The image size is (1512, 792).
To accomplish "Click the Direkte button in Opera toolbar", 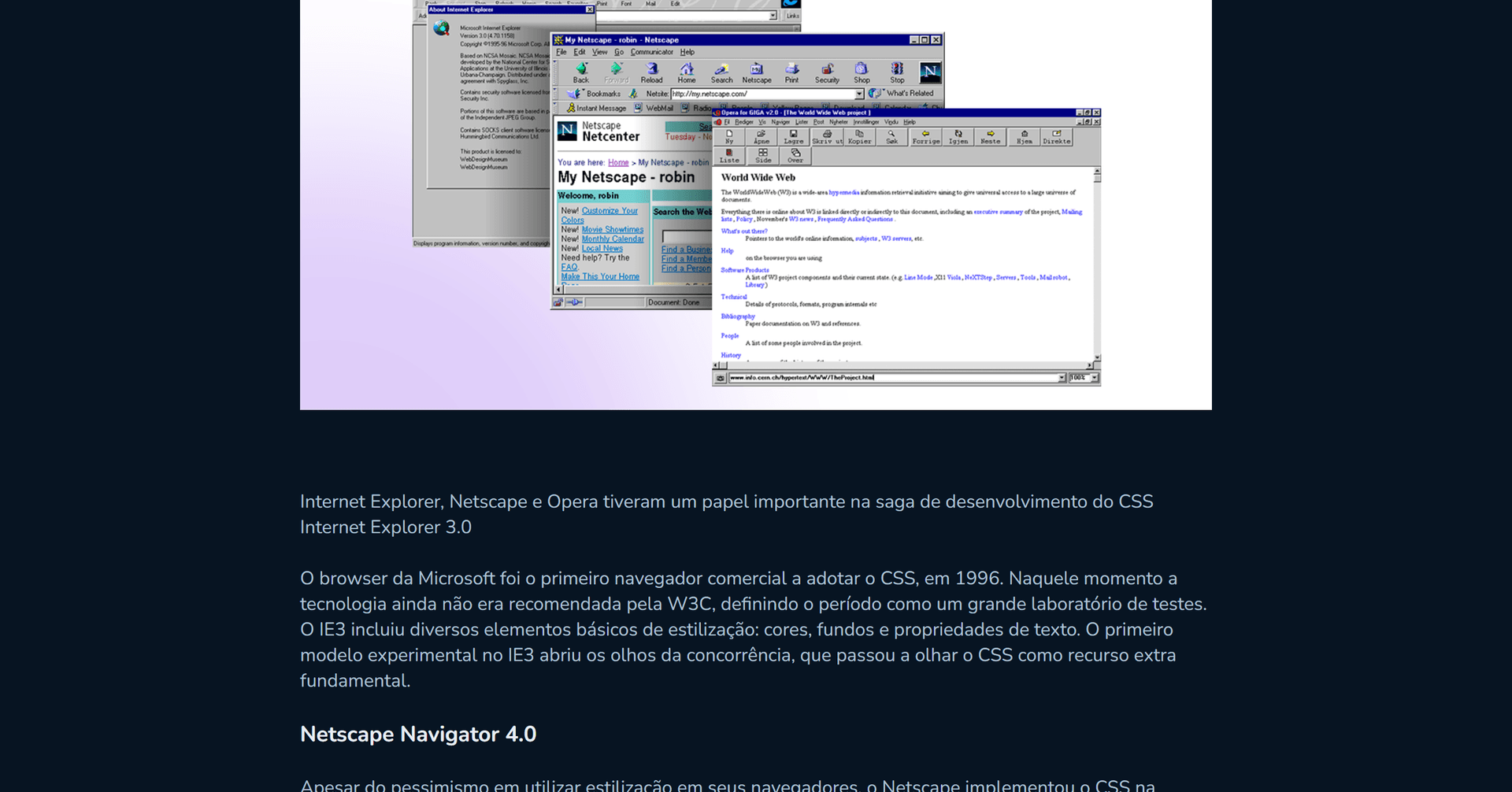I will click(1057, 137).
